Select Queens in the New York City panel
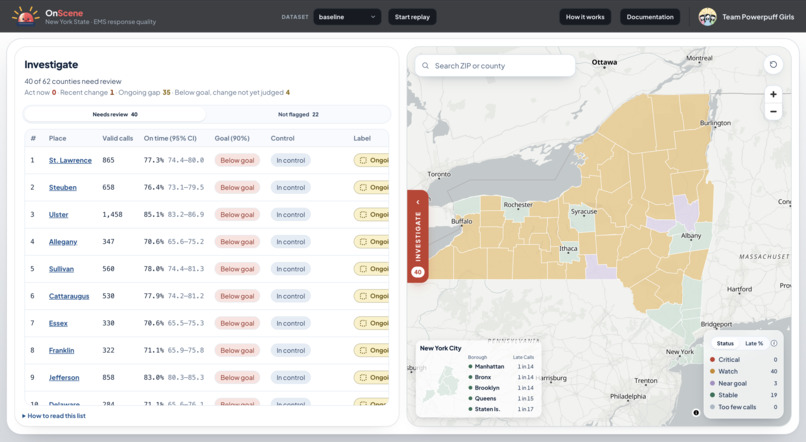806x442 pixels. (501, 398)
